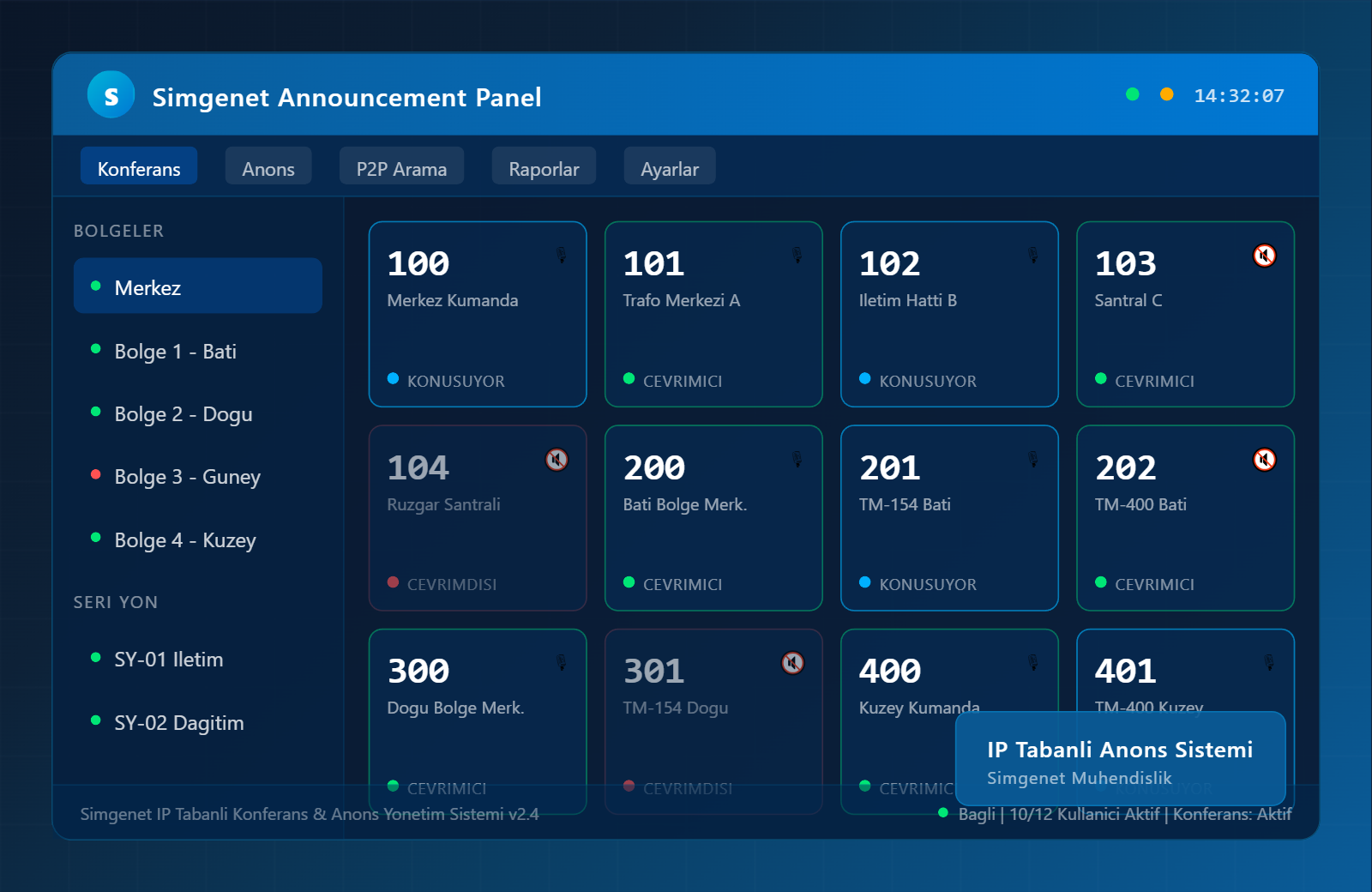Viewport: 1372px width, 892px height.
Task: Click microphone icon on card 201
Action: 1032,460
